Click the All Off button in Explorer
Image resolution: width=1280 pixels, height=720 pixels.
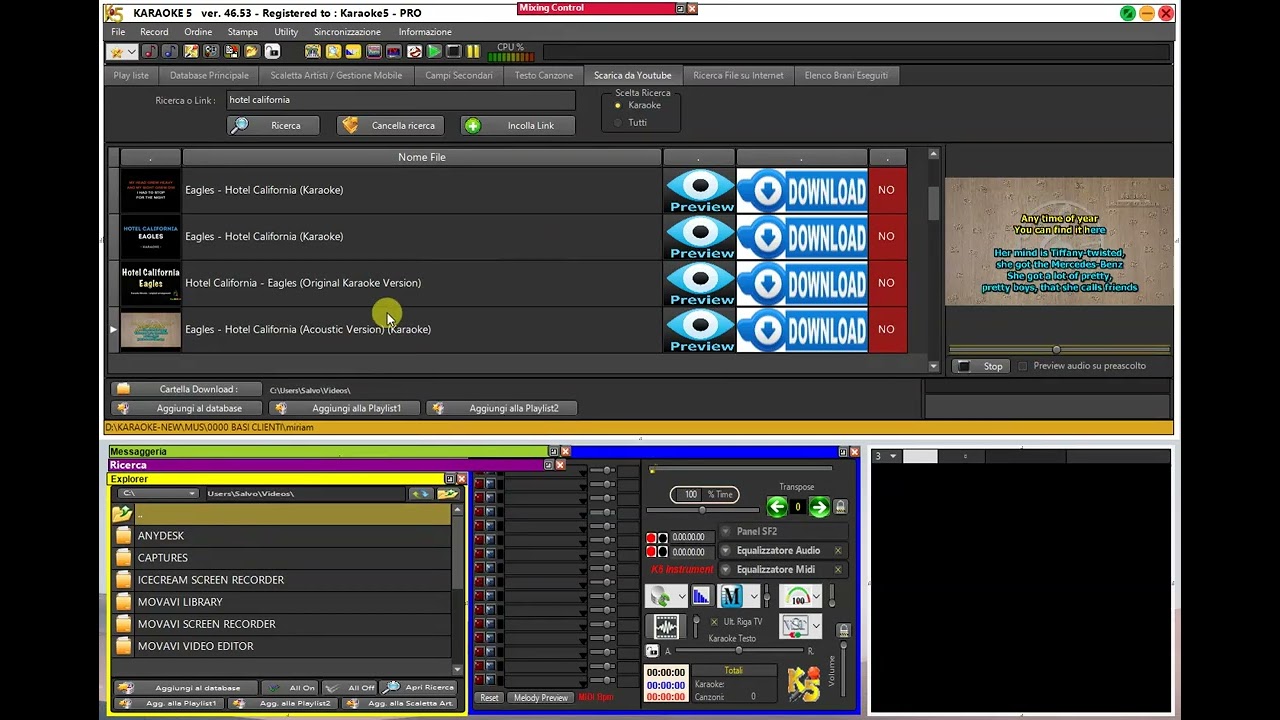click(349, 688)
